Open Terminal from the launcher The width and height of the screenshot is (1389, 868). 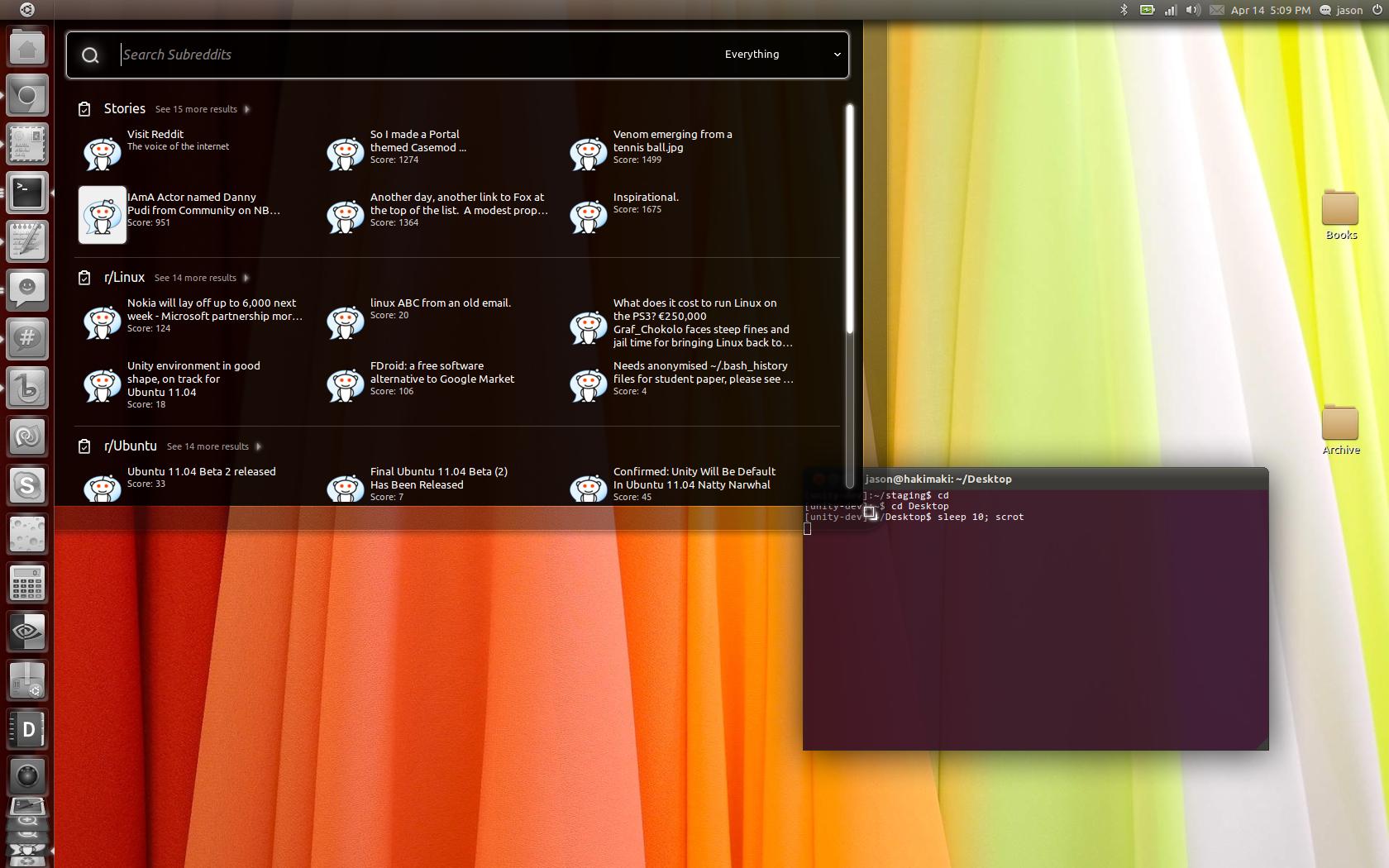point(26,193)
